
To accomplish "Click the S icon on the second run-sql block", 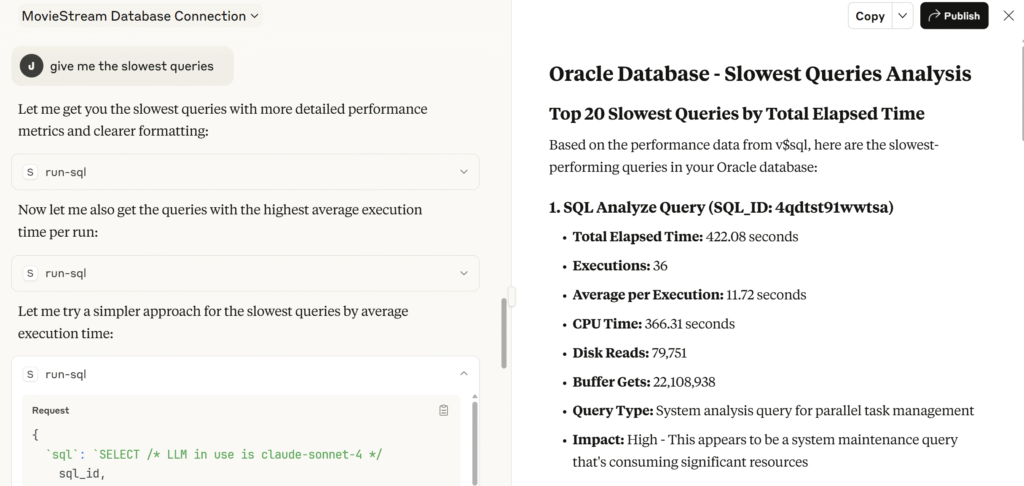I will pyautogui.click(x=30, y=273).
